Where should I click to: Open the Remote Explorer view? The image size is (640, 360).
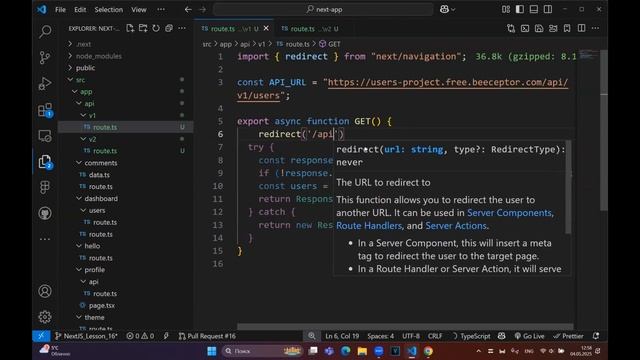point(45,136)
